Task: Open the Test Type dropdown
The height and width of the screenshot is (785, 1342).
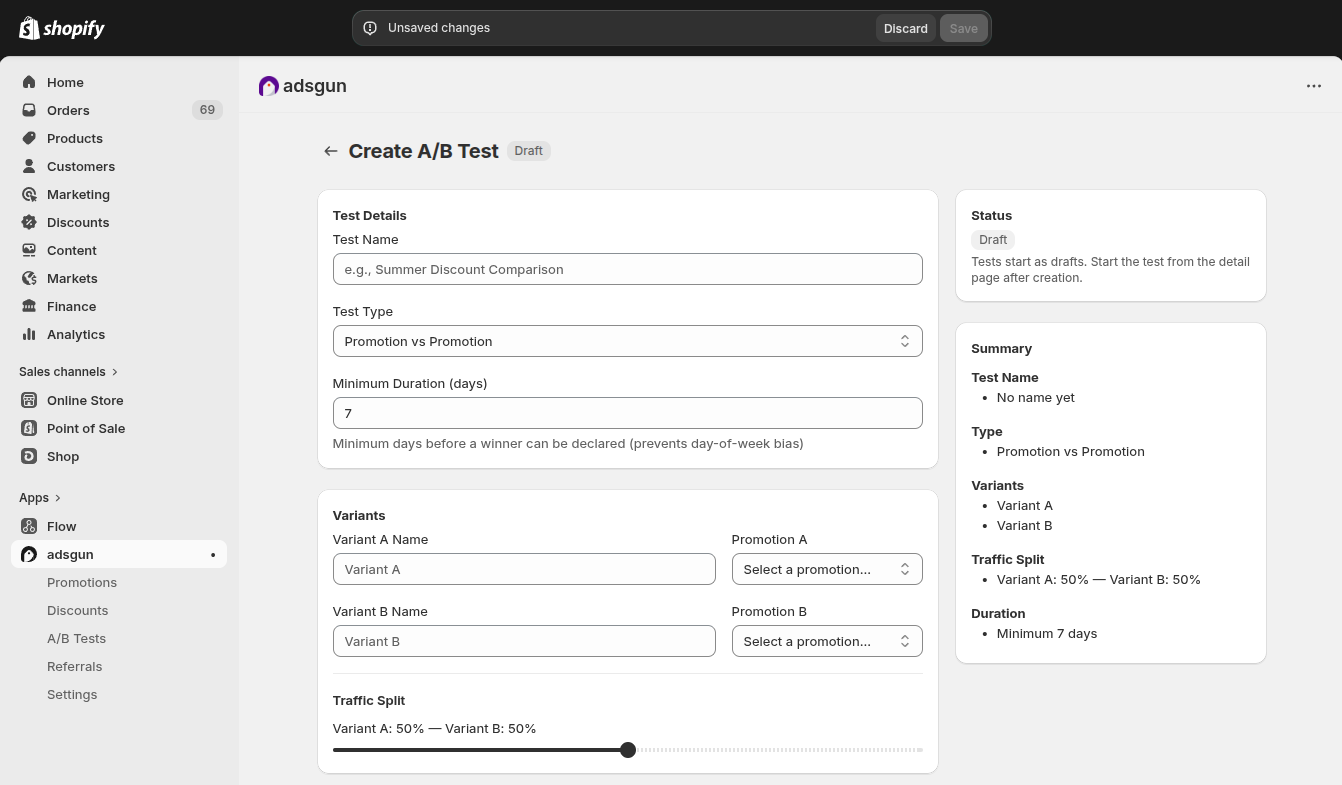Action: pos(627,341)
